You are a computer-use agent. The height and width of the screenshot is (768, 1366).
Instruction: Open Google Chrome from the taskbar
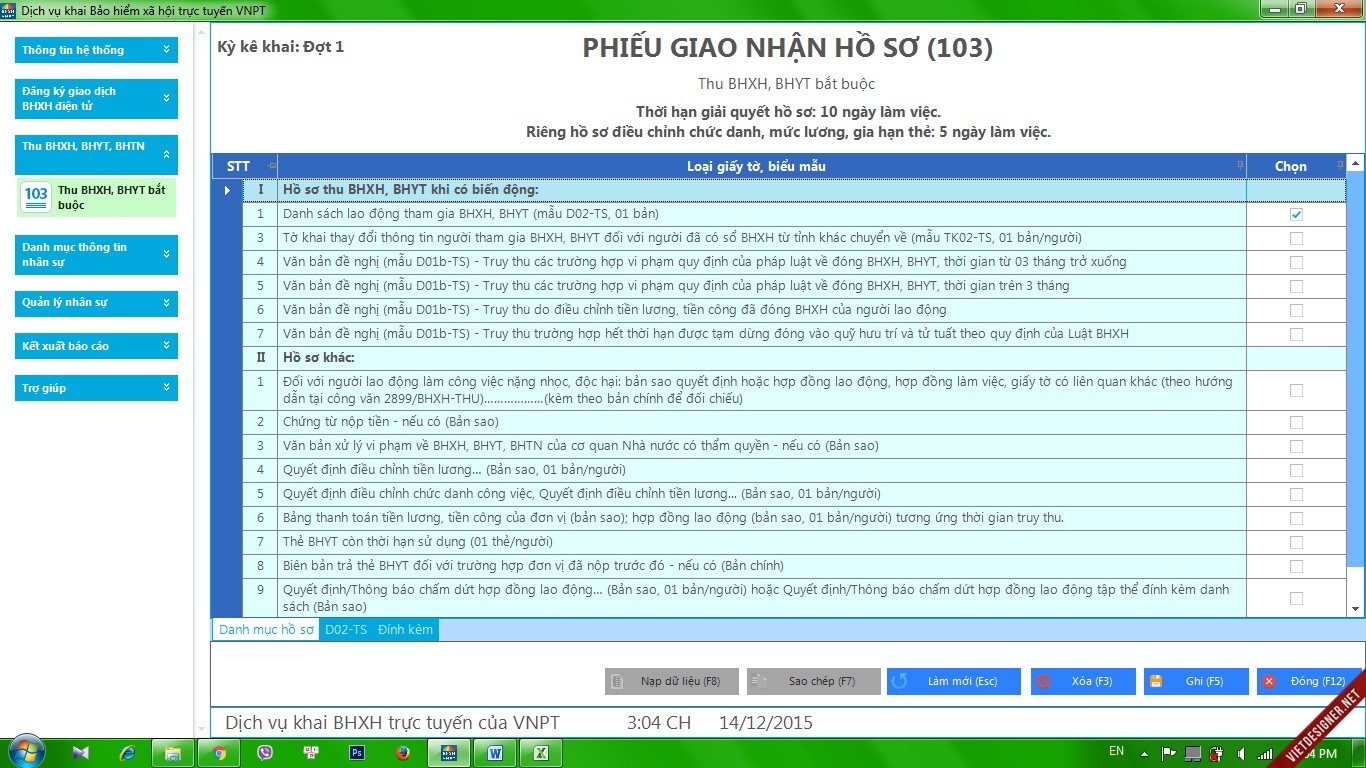pyautogui.click(x=219, y=752)
